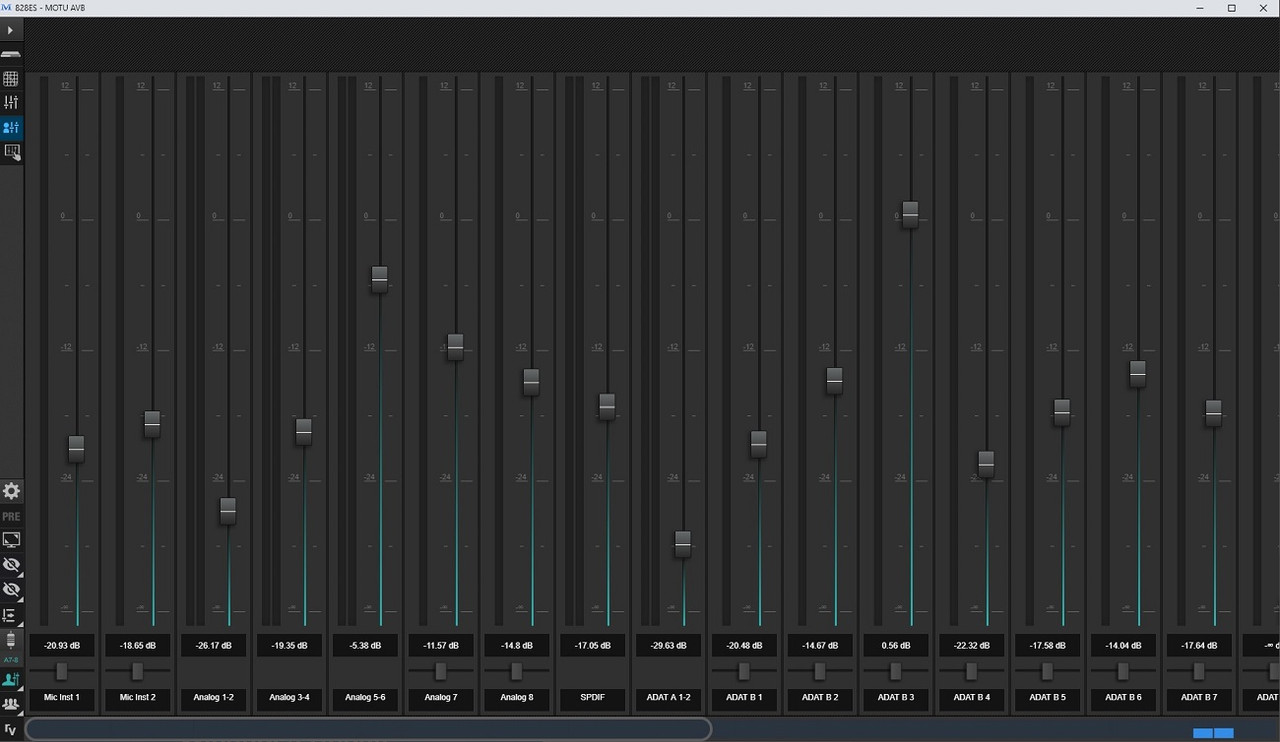Click the -29.63 dB level field
This screenshot has width=1280, height=742.
[669, 646]
